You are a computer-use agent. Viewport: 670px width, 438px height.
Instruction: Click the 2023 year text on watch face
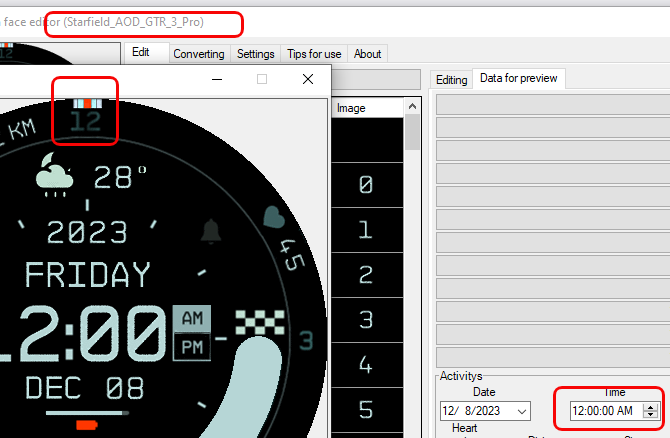pyautogui.click(x=87, y=232)
